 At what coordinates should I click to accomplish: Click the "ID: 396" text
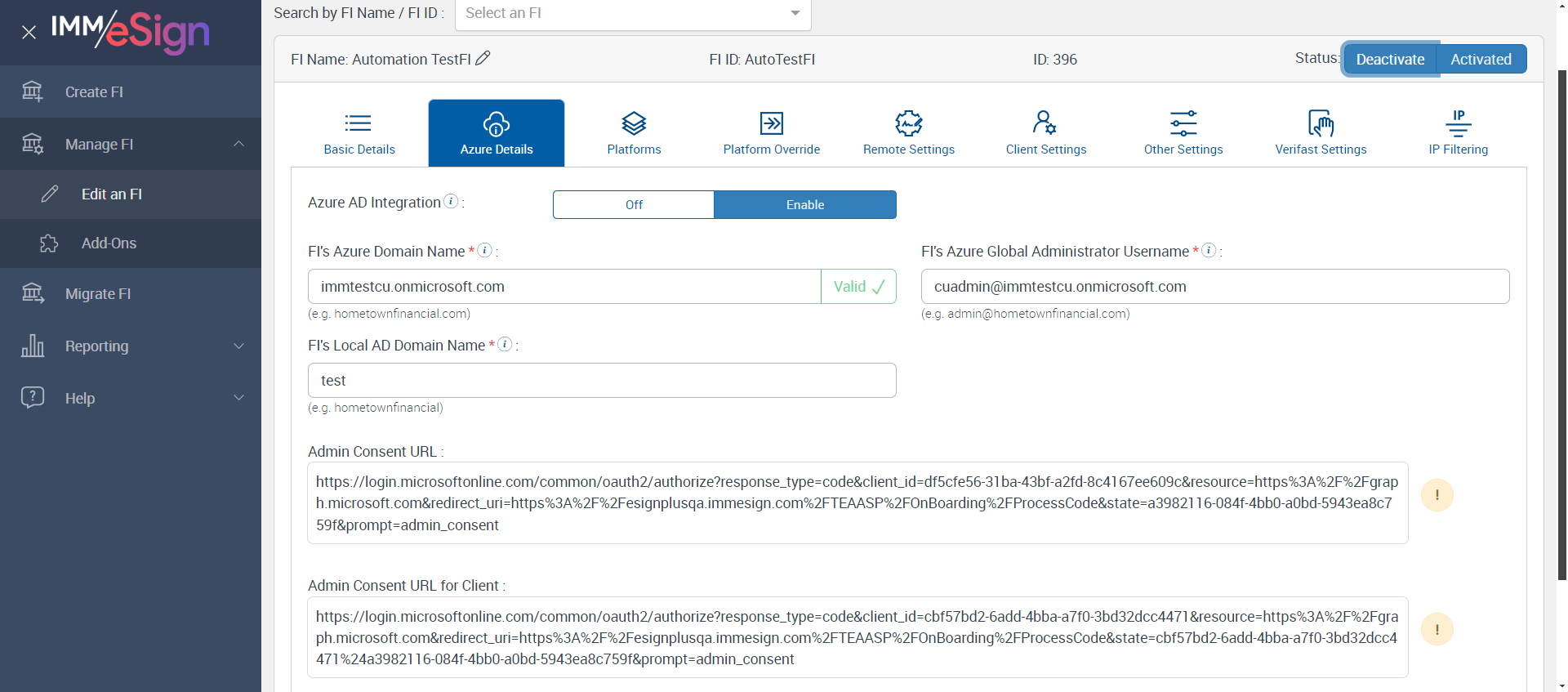pos(1055,60)
